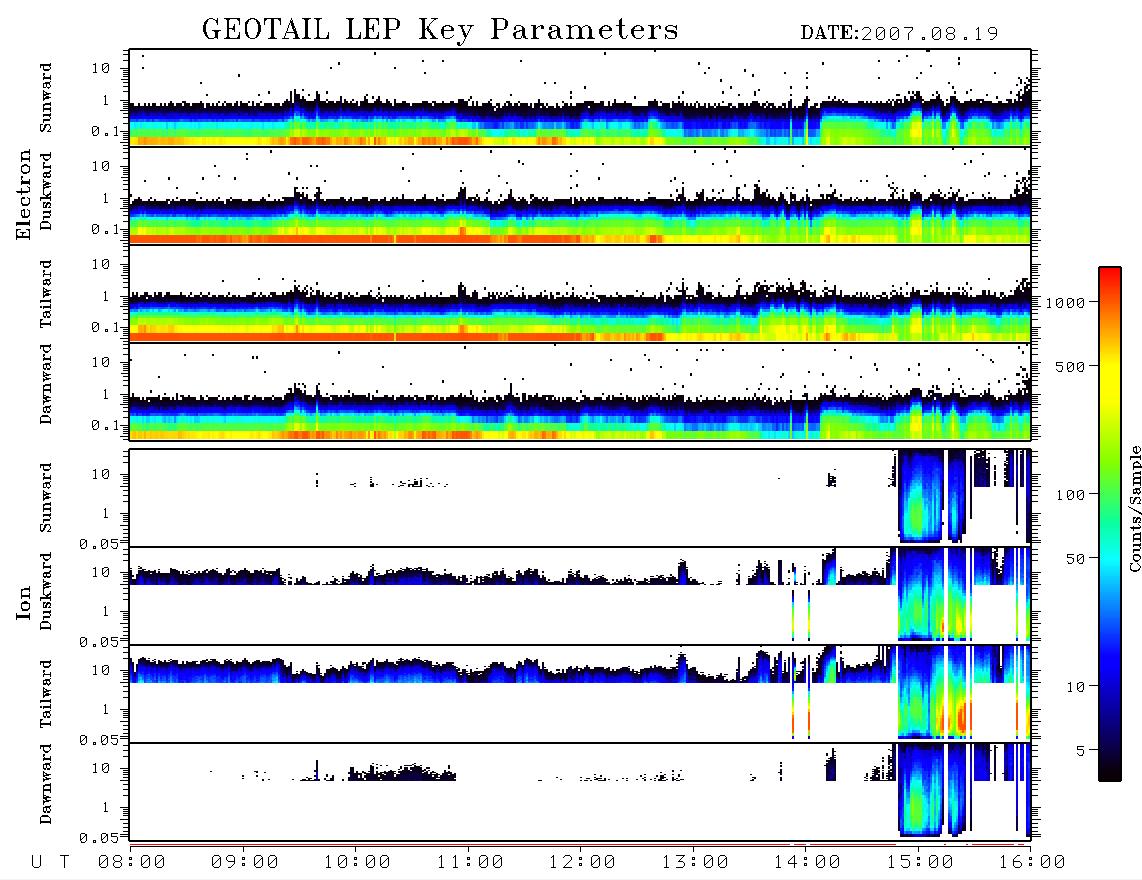Click the Electron Sunward spectrogram panel
The width and height of the screenshot is (1142, 880).
point(580,98)
